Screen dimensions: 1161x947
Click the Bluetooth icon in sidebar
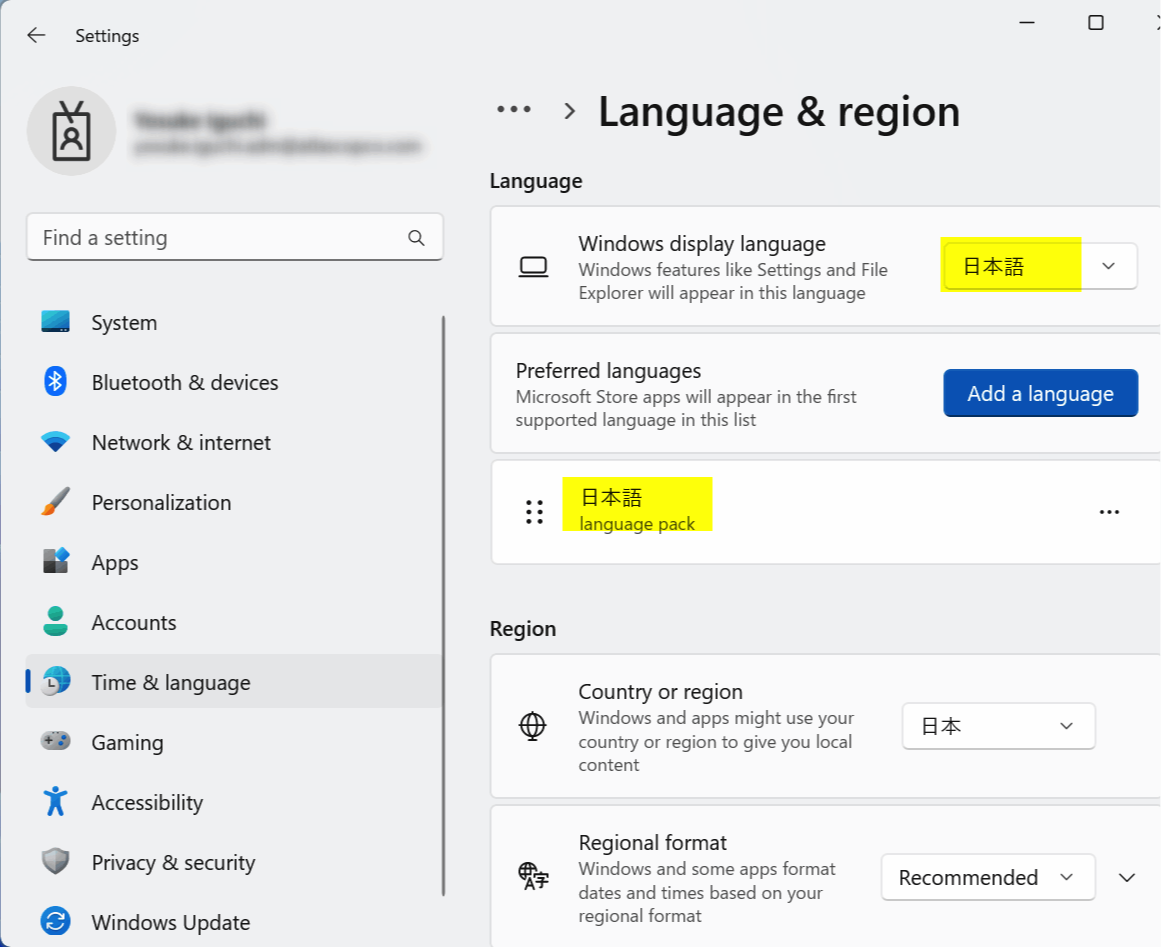click(x=56, y=382)
